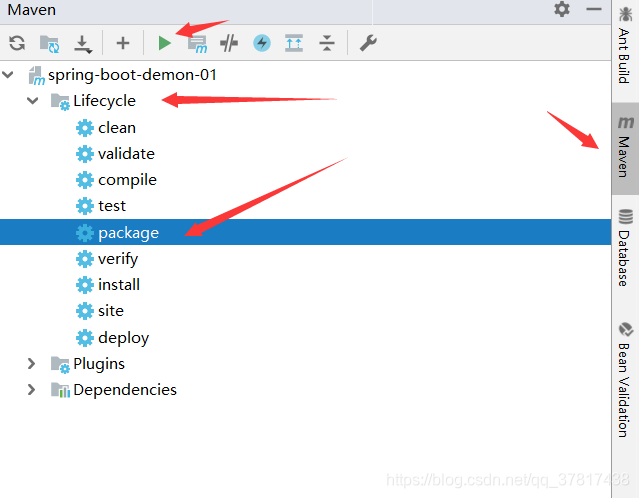Select the site lifecycle phase
Viewport: 639px width, 498px height.
tap(306, 311)
